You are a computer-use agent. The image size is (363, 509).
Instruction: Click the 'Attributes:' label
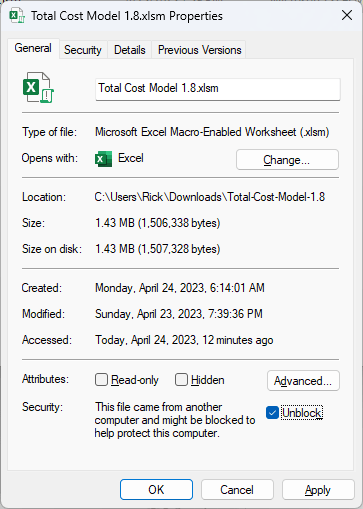click(45, 379)
